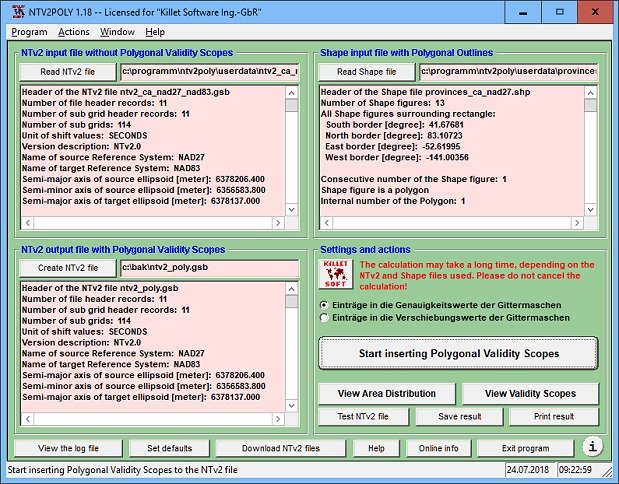The height and width of the screenshot is (484, 619).
Task: Click vertical scroll thumb in Shape header panel
Action: 591,105
